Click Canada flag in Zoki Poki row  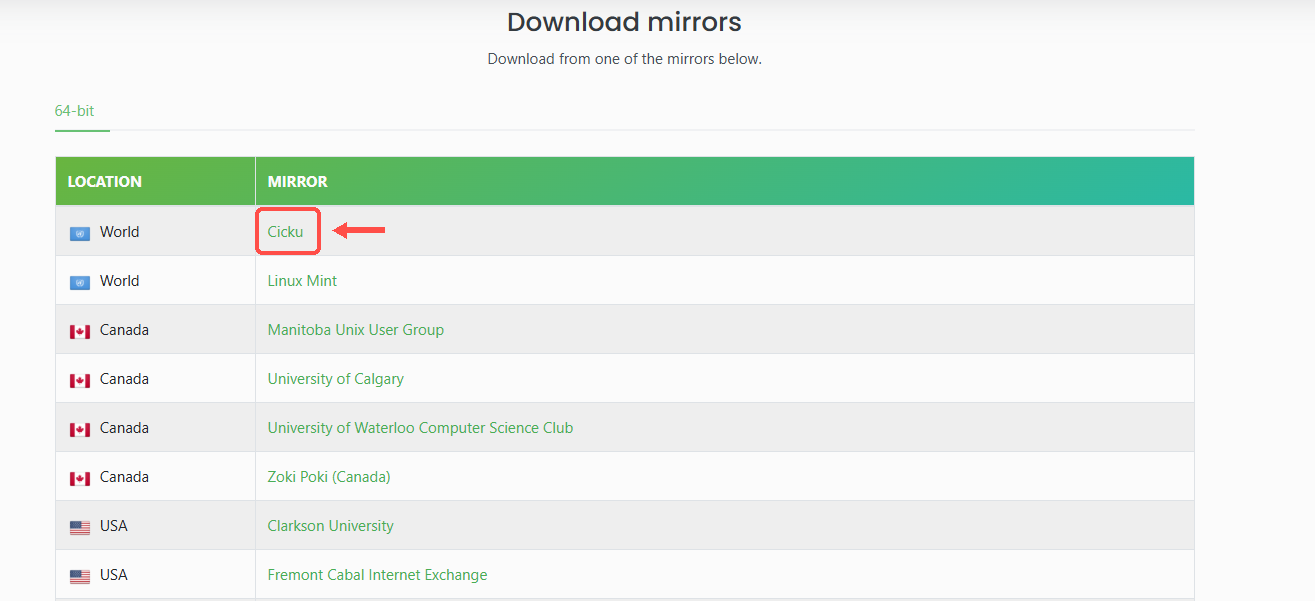point(80,478)
